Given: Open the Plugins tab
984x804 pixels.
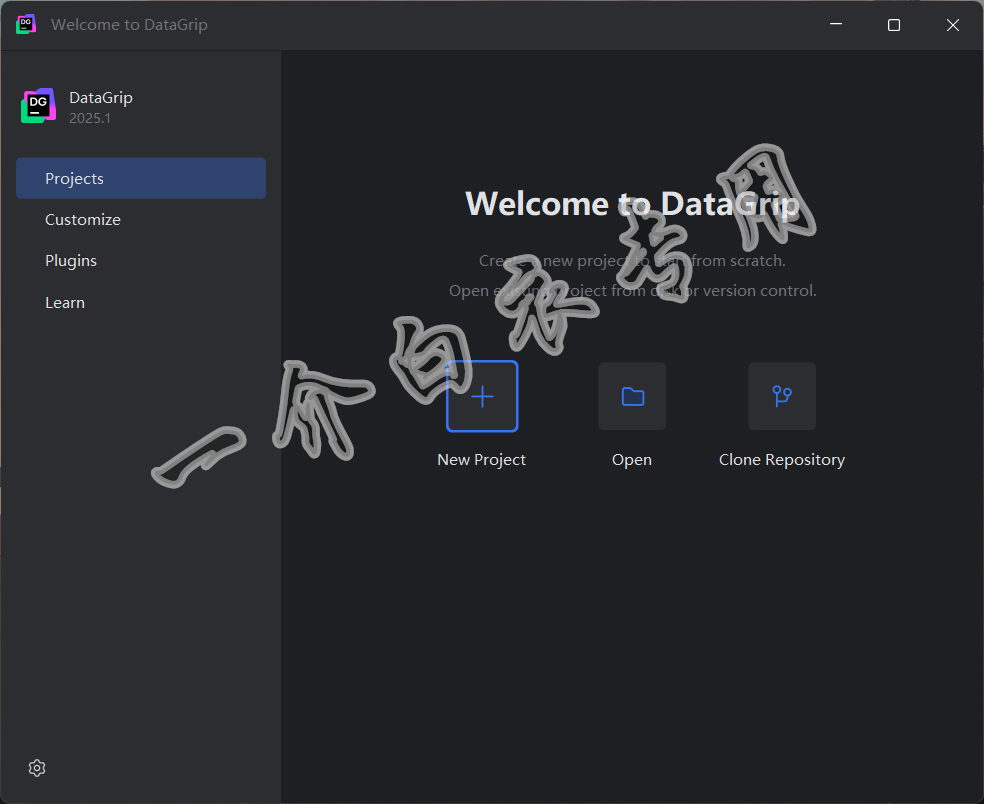Looking at the screenshot, I should (x=141, y=260).
